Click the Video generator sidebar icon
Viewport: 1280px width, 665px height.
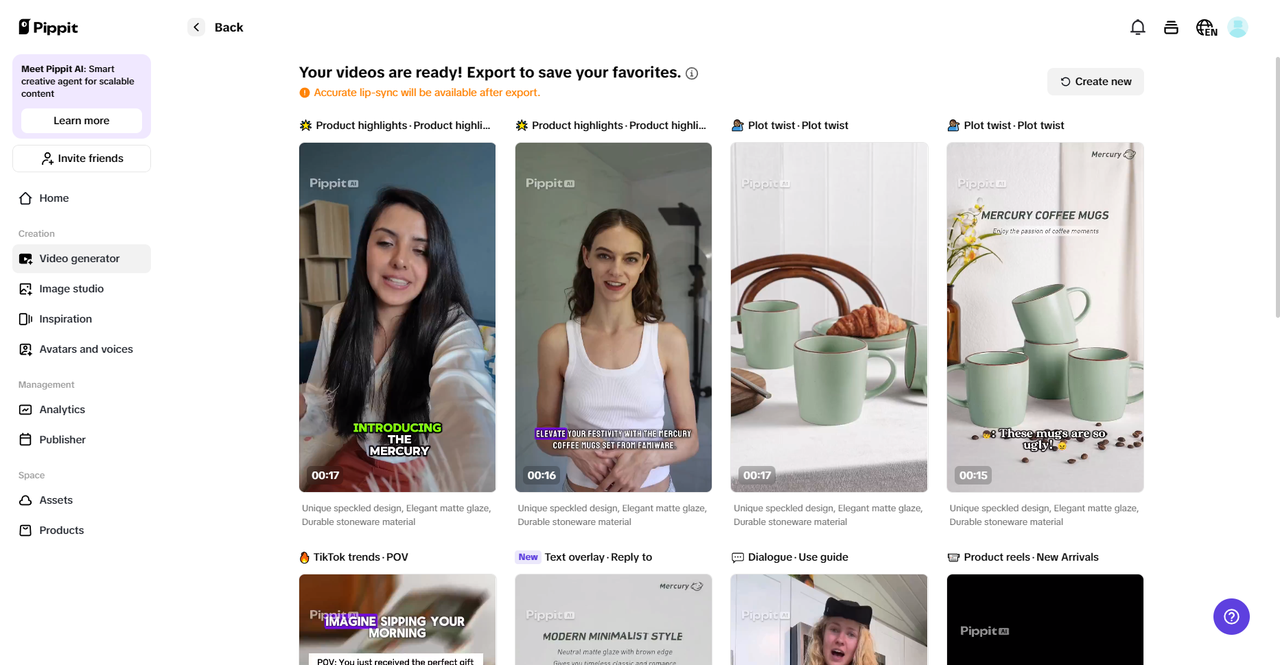tap(26, 258)
